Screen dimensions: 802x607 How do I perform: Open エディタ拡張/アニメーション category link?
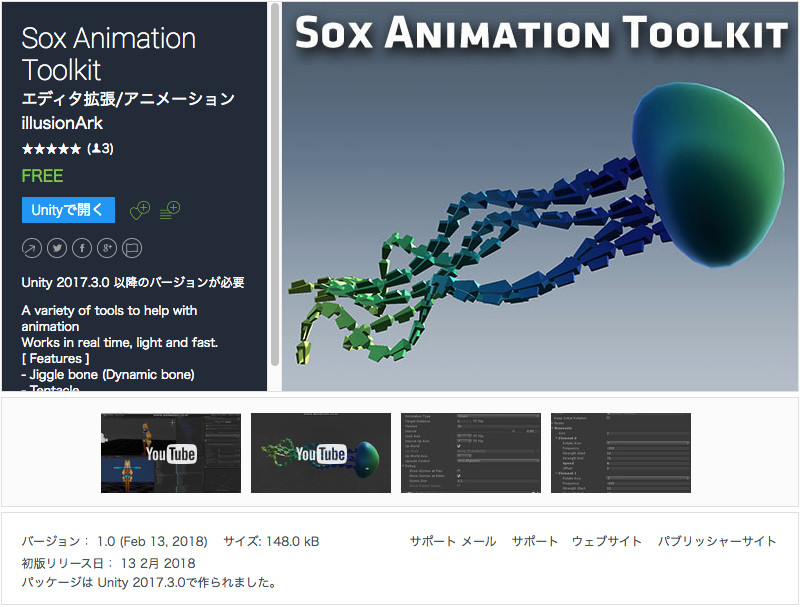click(x=128, y=99)
